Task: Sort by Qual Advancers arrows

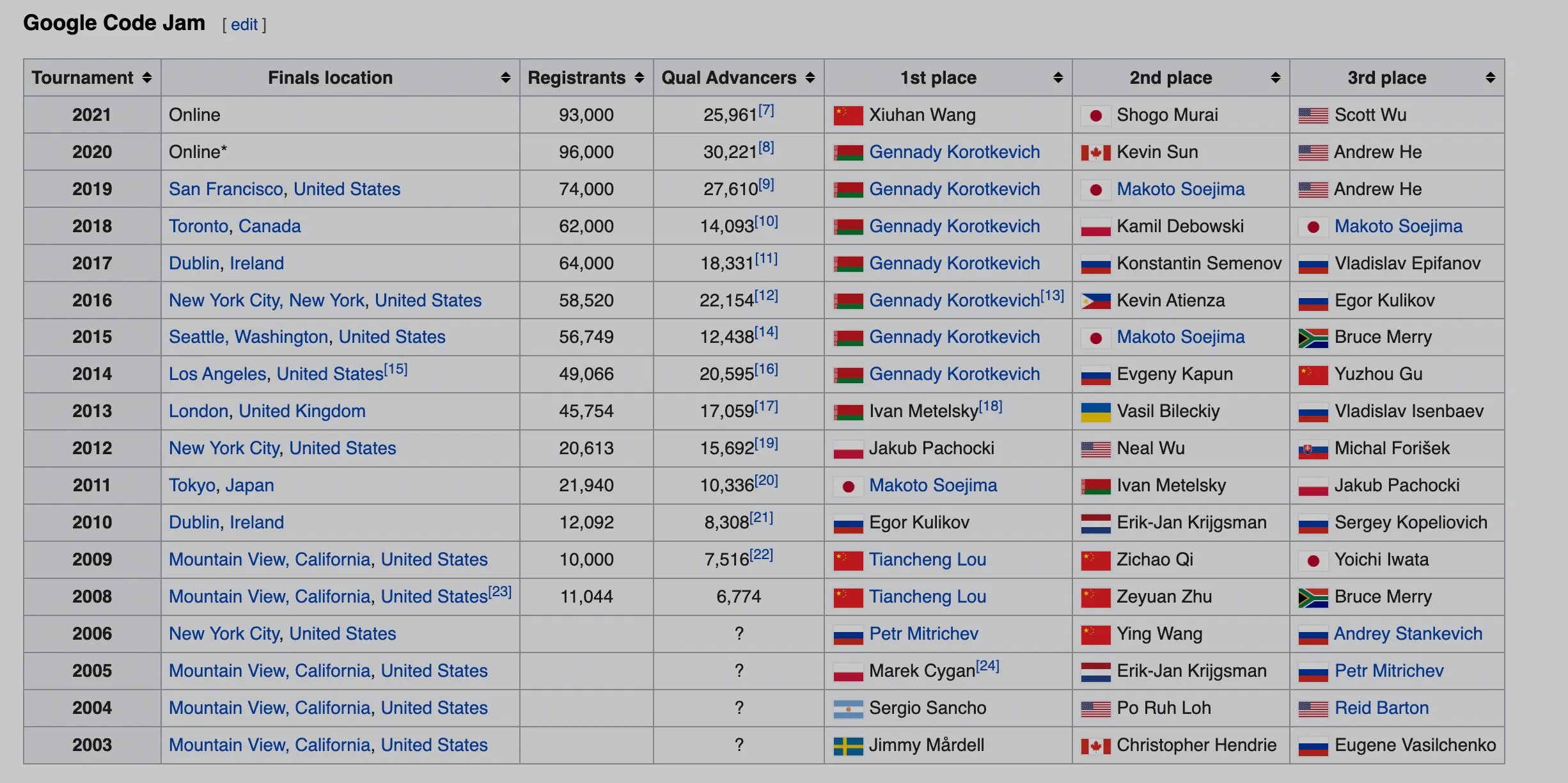Action: point(810,78)
